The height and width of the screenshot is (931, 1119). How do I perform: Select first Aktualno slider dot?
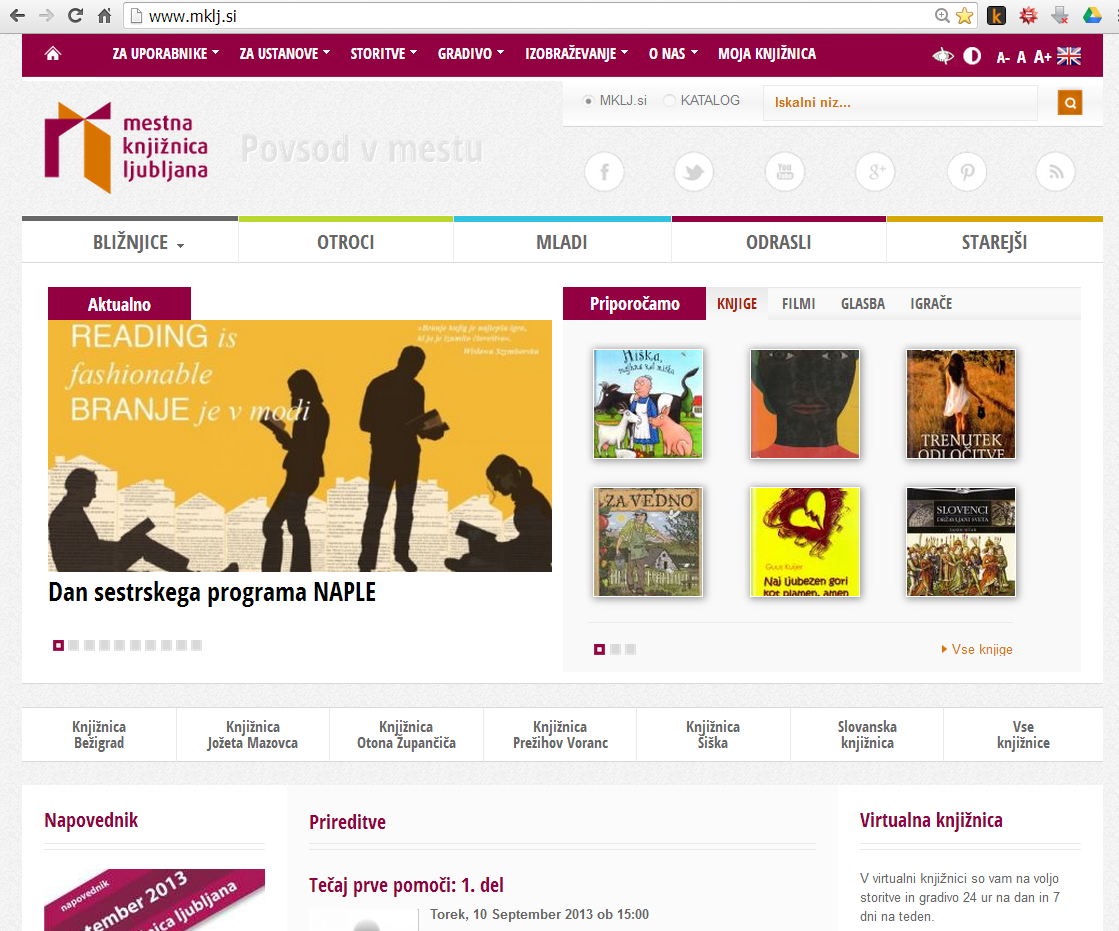[x=59, y=646]
